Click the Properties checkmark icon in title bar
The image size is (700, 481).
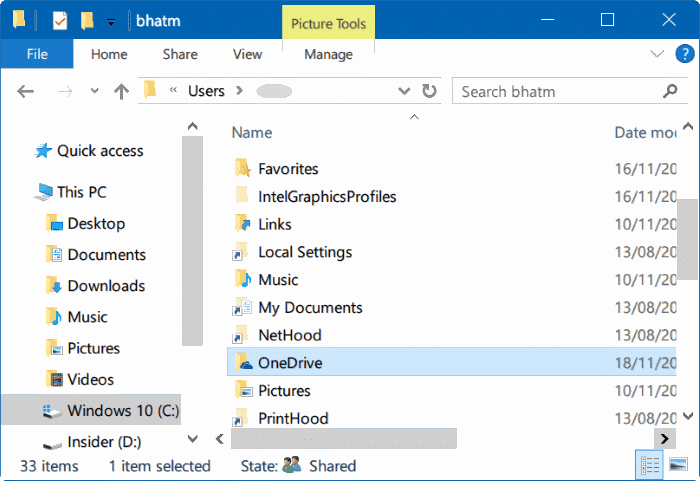pyautogui.click(x=60, y=21)
